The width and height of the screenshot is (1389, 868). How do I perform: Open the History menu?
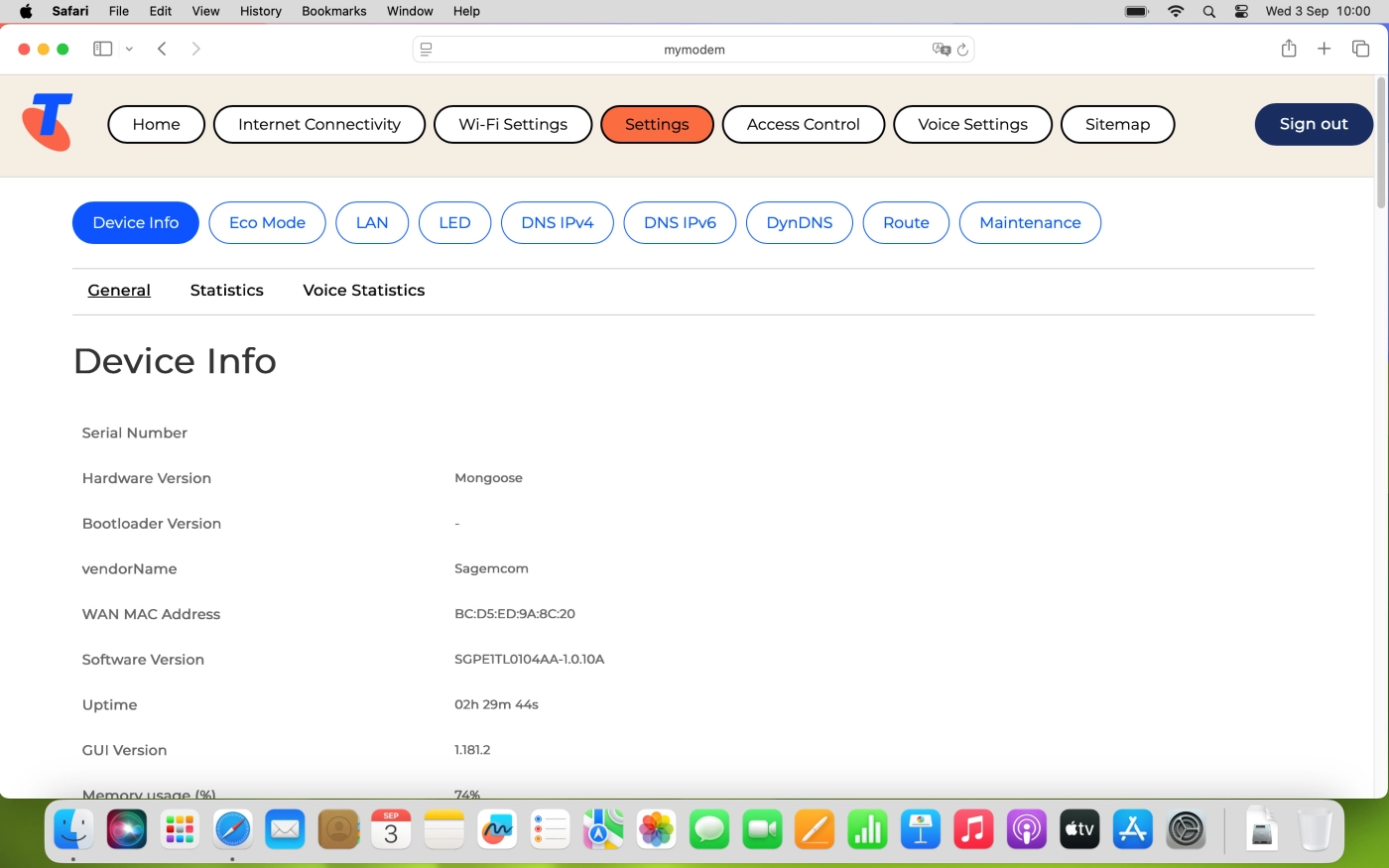261,11
